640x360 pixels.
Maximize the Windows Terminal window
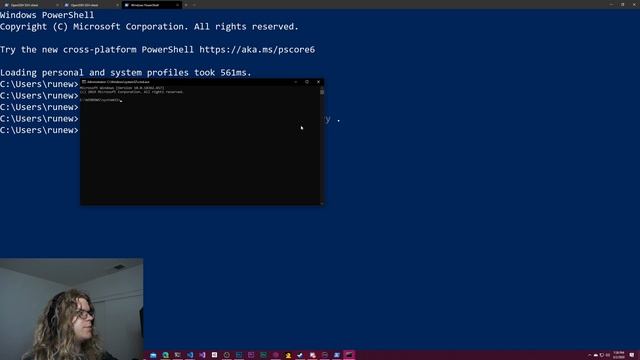(622, 4)
